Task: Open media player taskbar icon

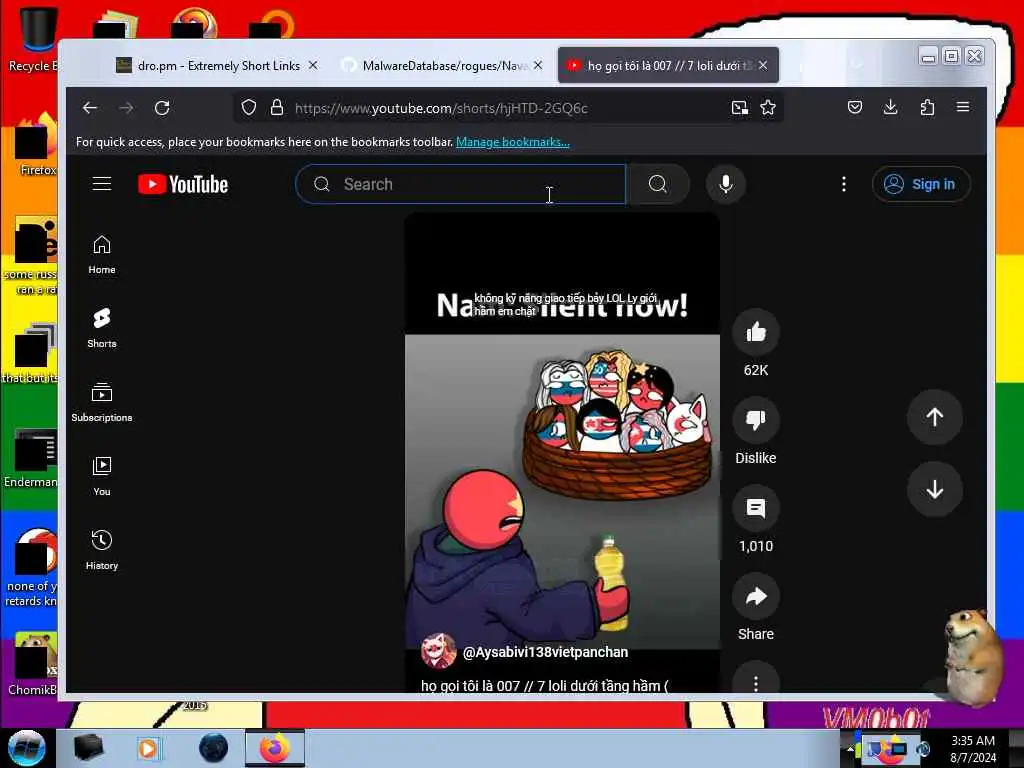Action: coord(148,748)
